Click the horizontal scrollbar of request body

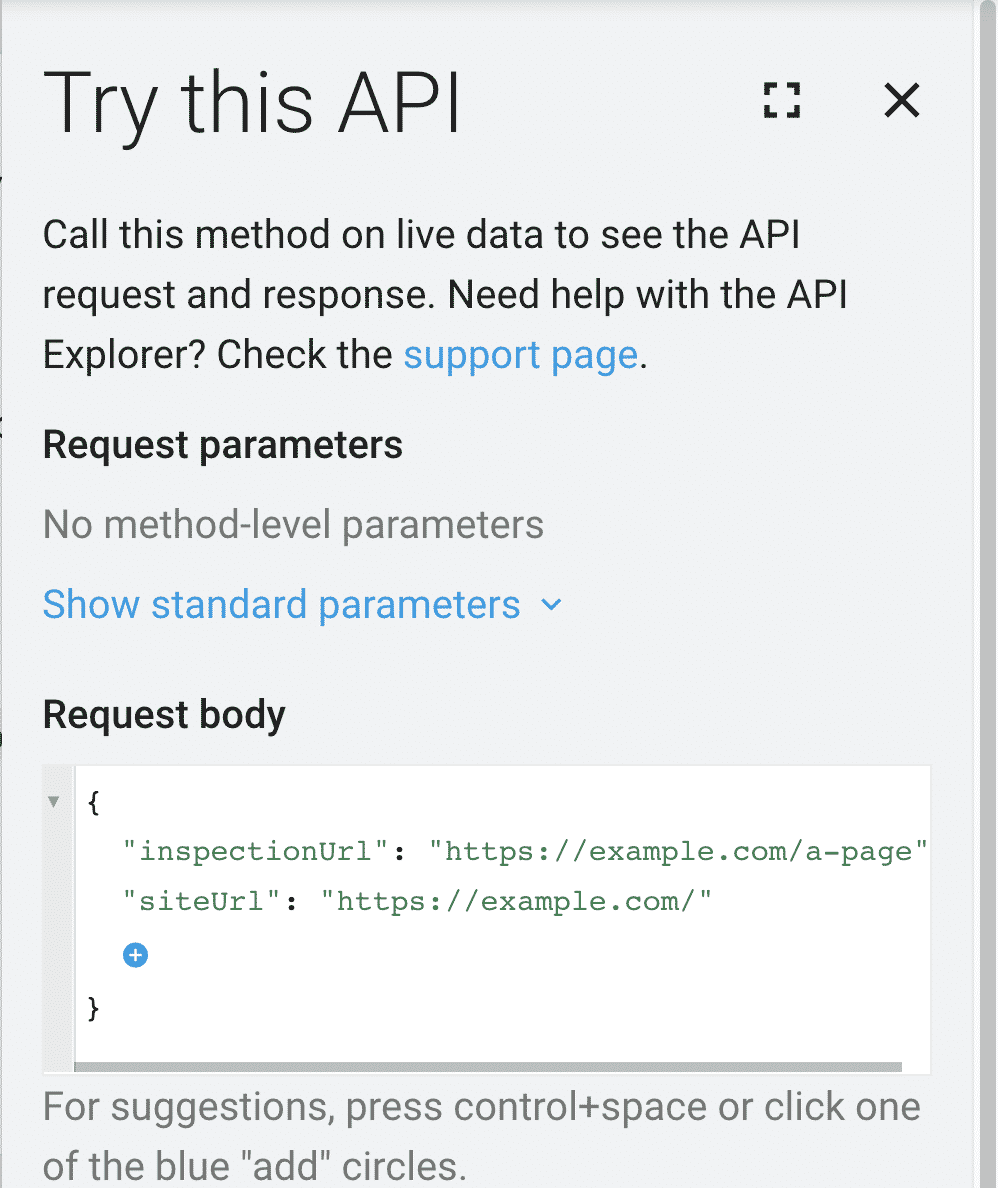[488, 1067]
